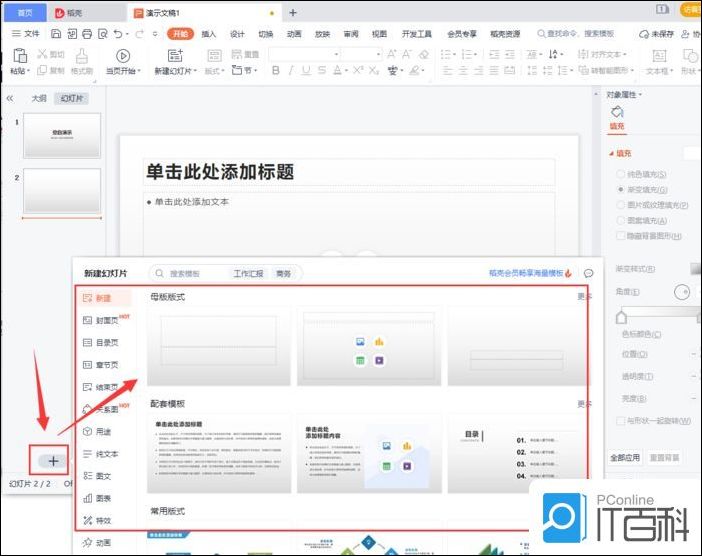Toggle Italic formatting
702x556 pixels.
291,70
